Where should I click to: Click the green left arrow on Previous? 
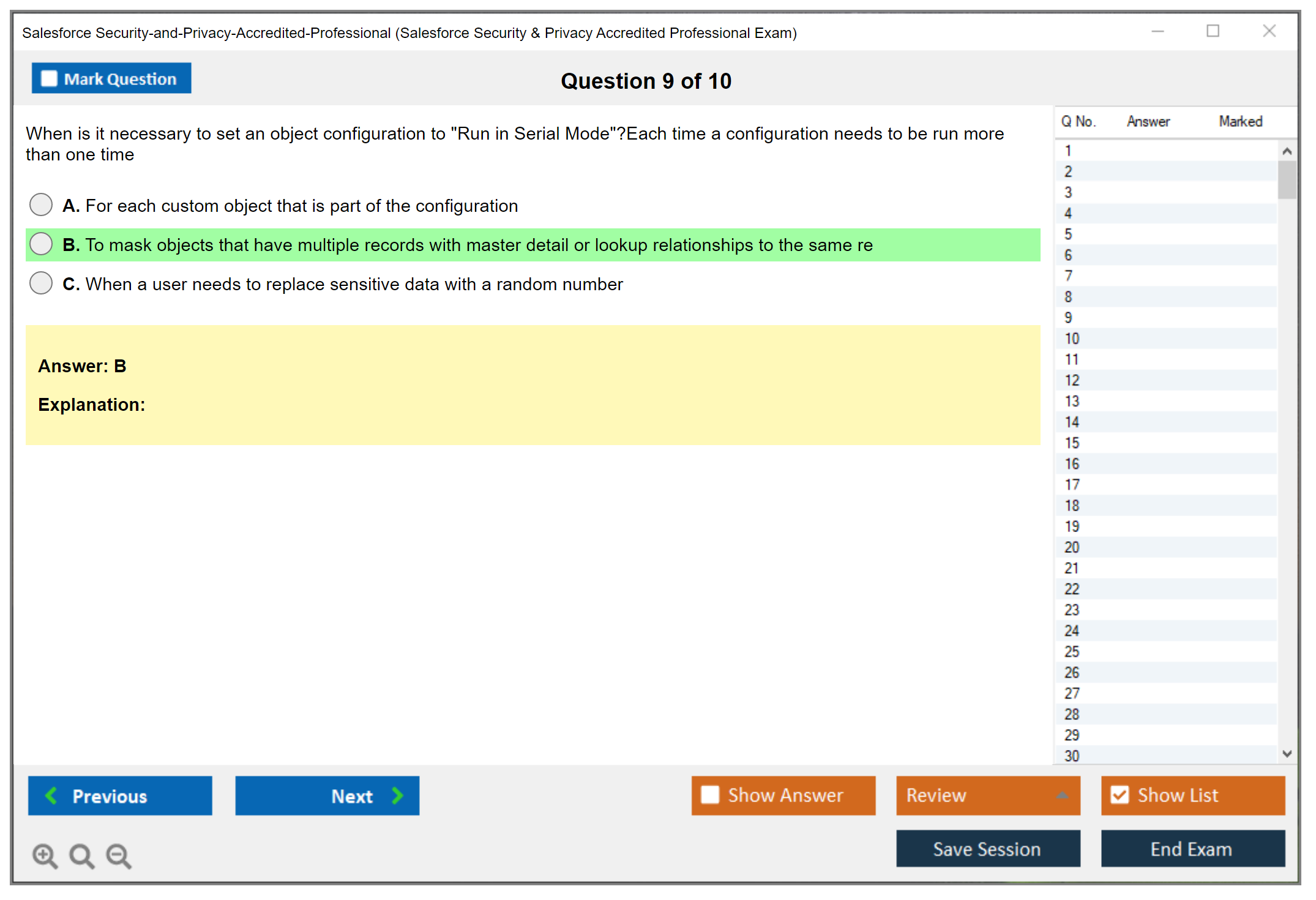click(51, 795)
